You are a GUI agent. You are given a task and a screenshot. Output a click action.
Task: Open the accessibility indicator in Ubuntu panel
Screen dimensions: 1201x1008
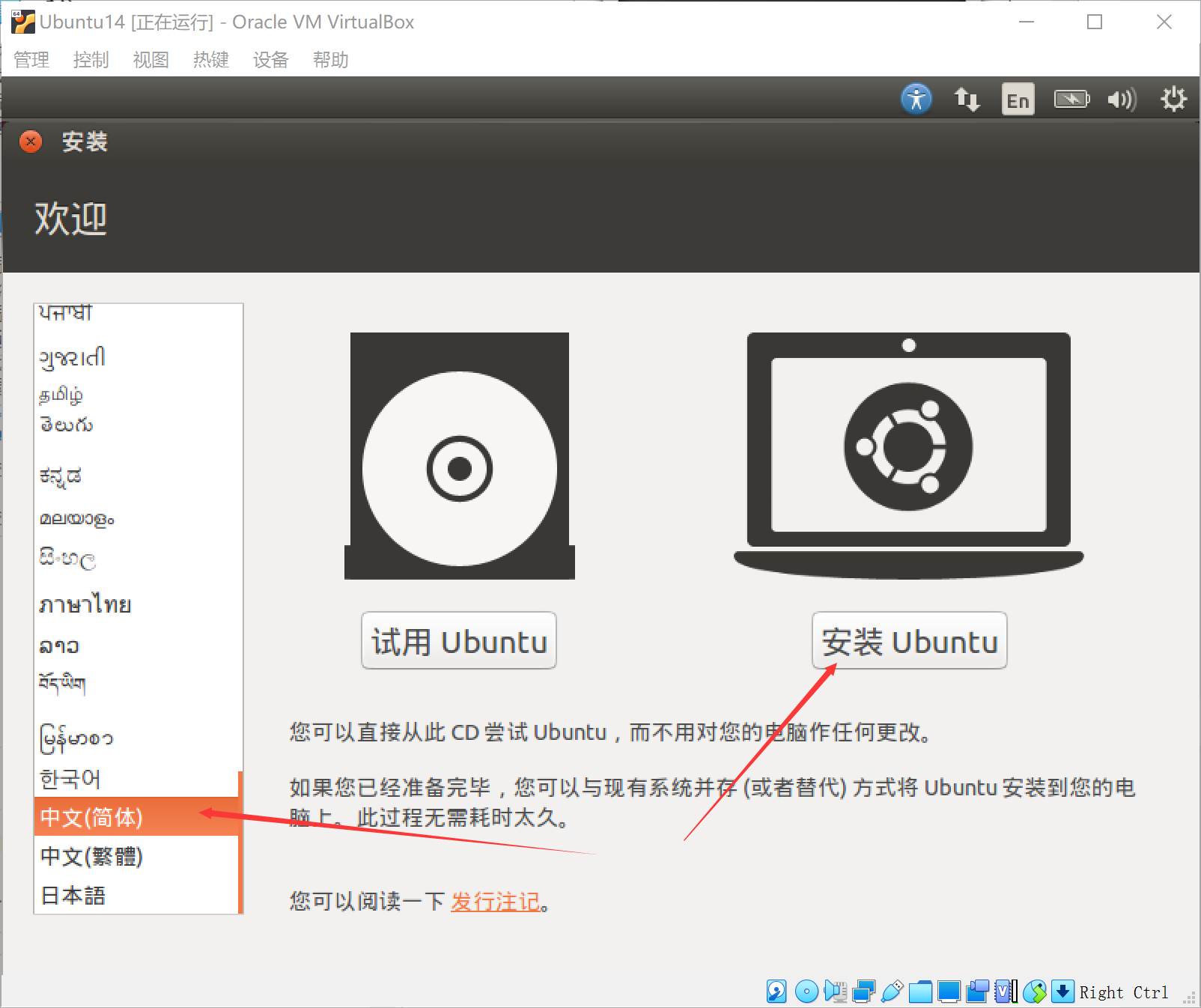pyautogui.click(x=916, y=99)
